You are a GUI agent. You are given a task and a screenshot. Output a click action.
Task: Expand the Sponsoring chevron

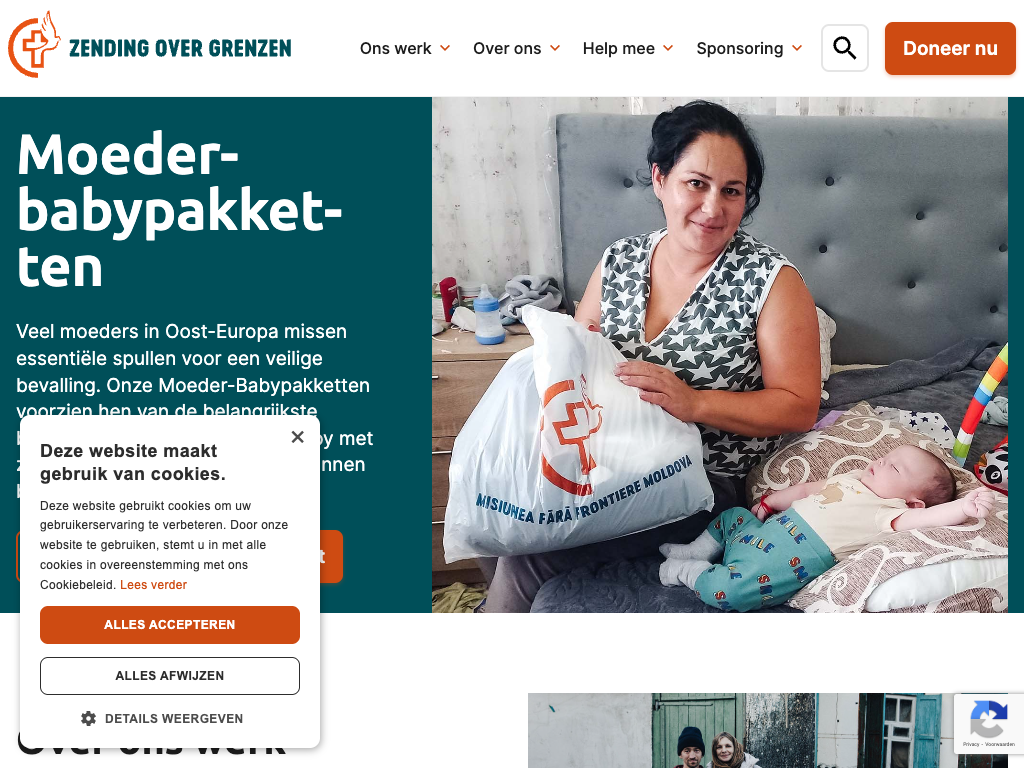pyautogui.click(x=797, y=48)
